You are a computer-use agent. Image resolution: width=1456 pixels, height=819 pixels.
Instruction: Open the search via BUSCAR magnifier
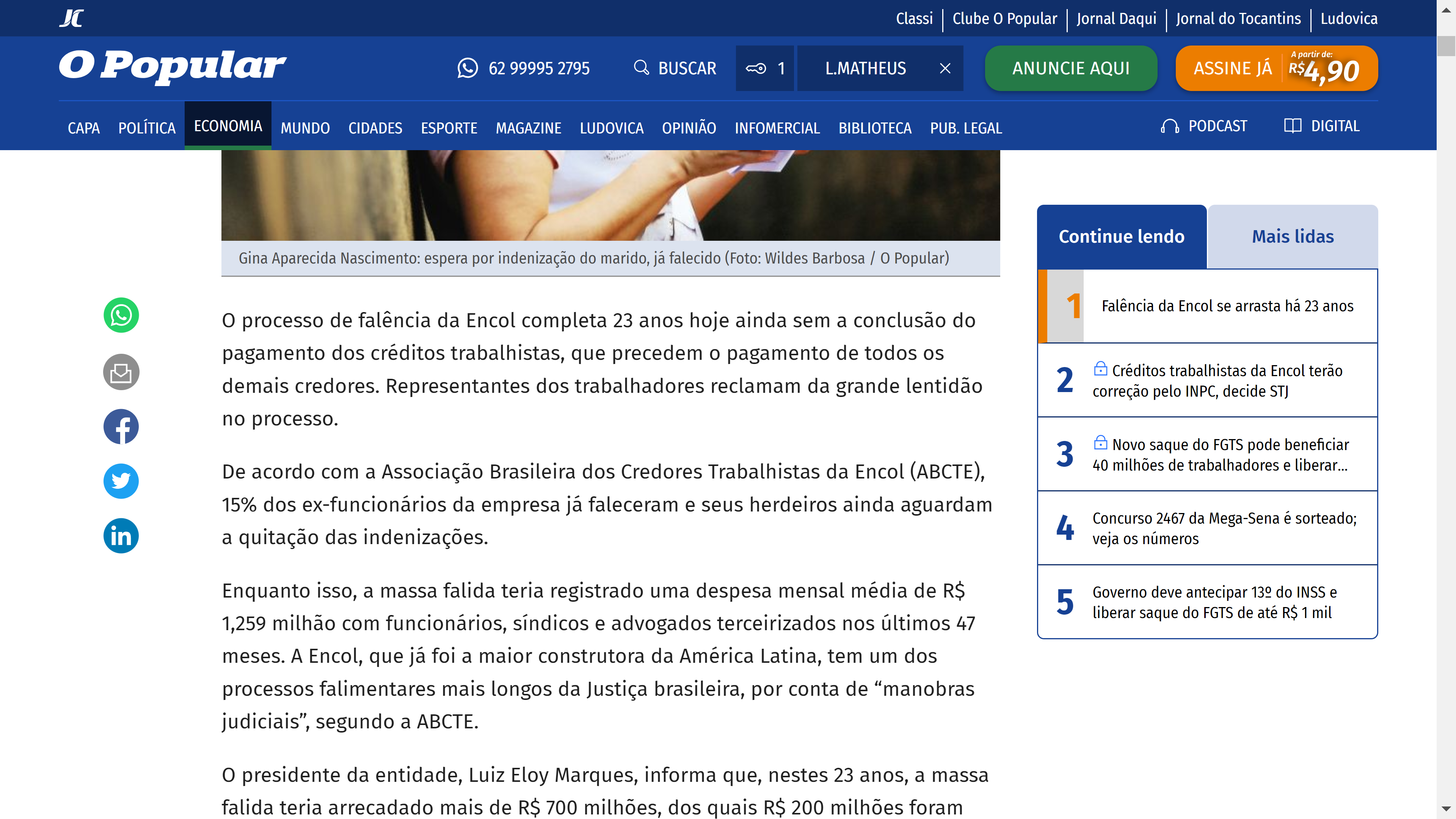pos(641,68)
